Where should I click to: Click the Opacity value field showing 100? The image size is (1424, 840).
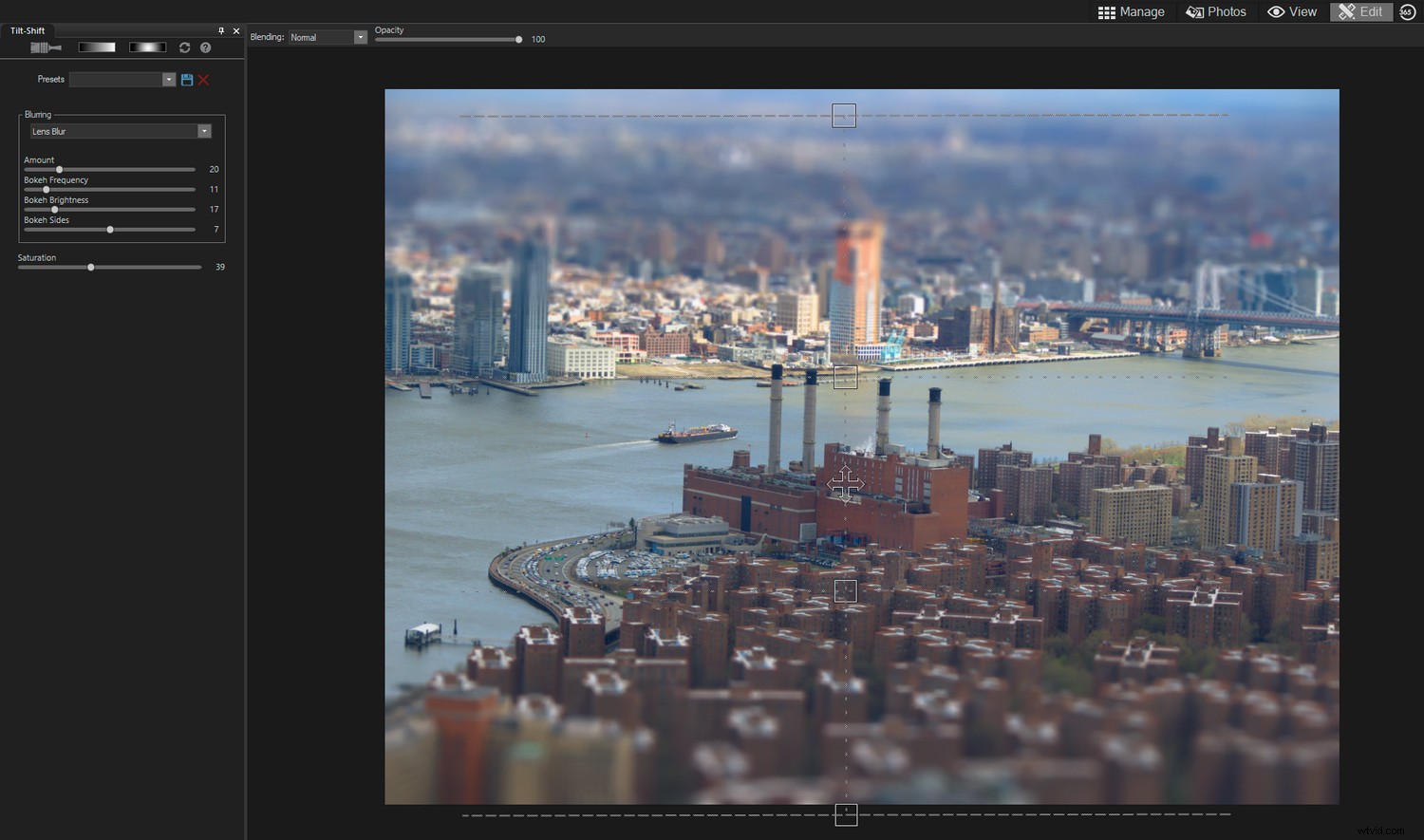point(537,39)
